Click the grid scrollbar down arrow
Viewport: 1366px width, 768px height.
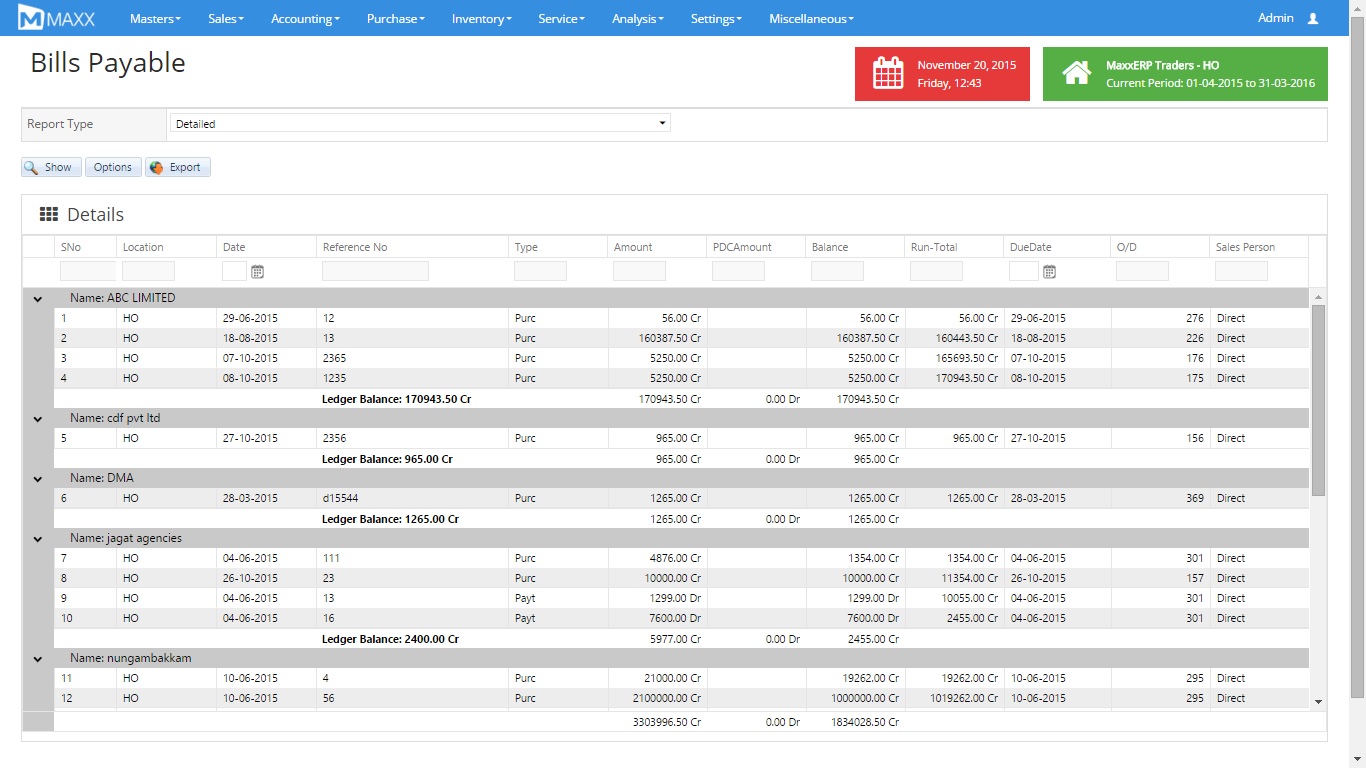[x=1317, y=702]
